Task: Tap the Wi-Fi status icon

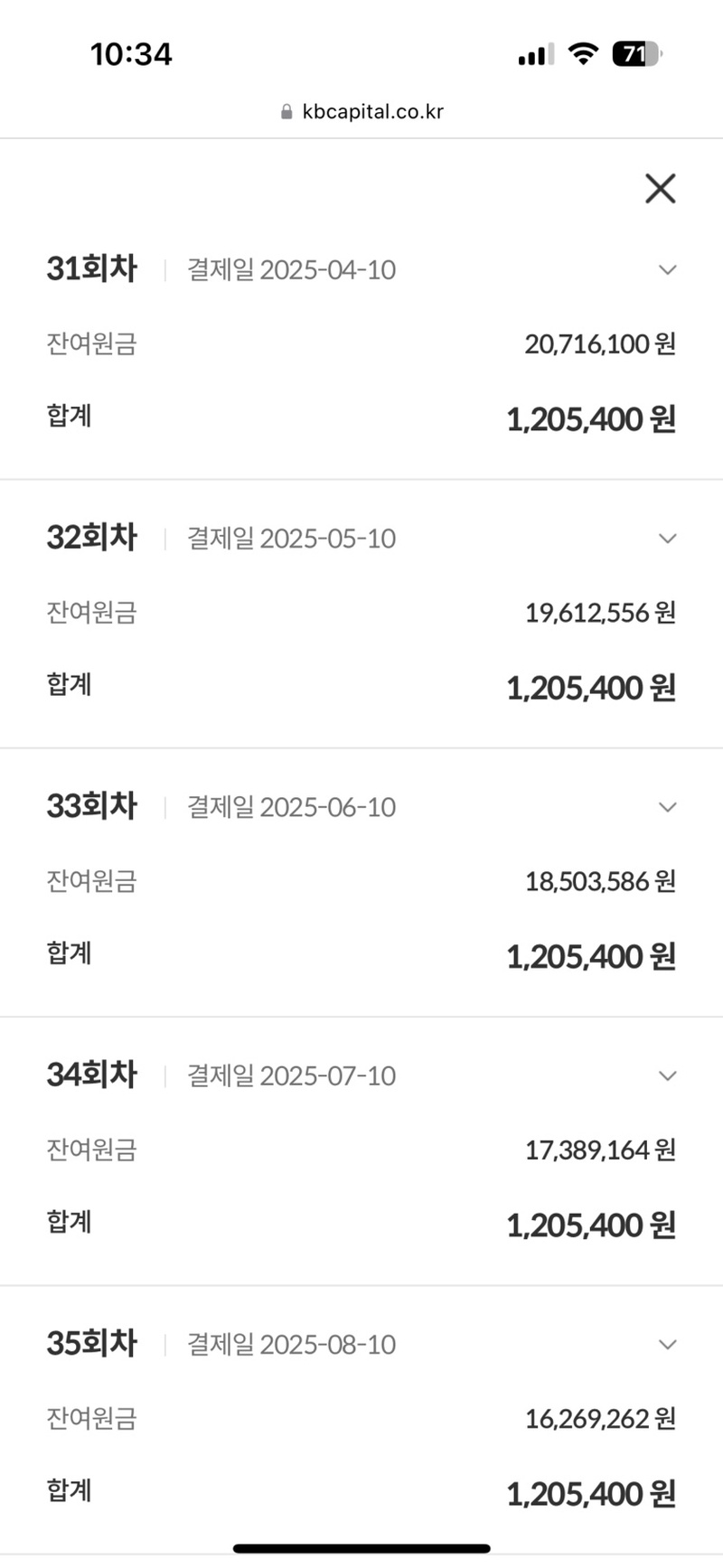Action: pos(583,54)
